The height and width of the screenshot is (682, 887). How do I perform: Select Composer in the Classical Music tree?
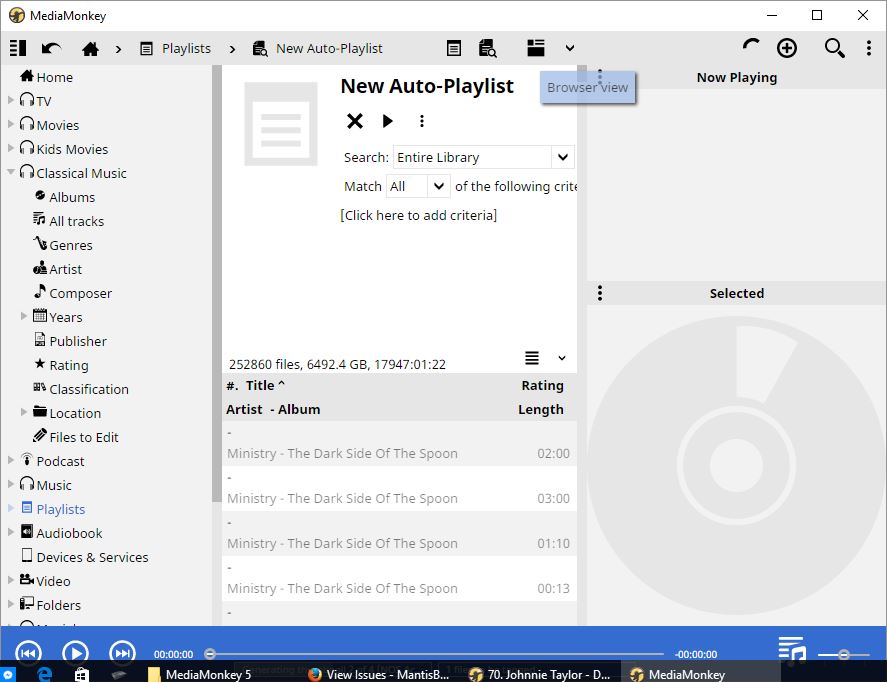80,293
